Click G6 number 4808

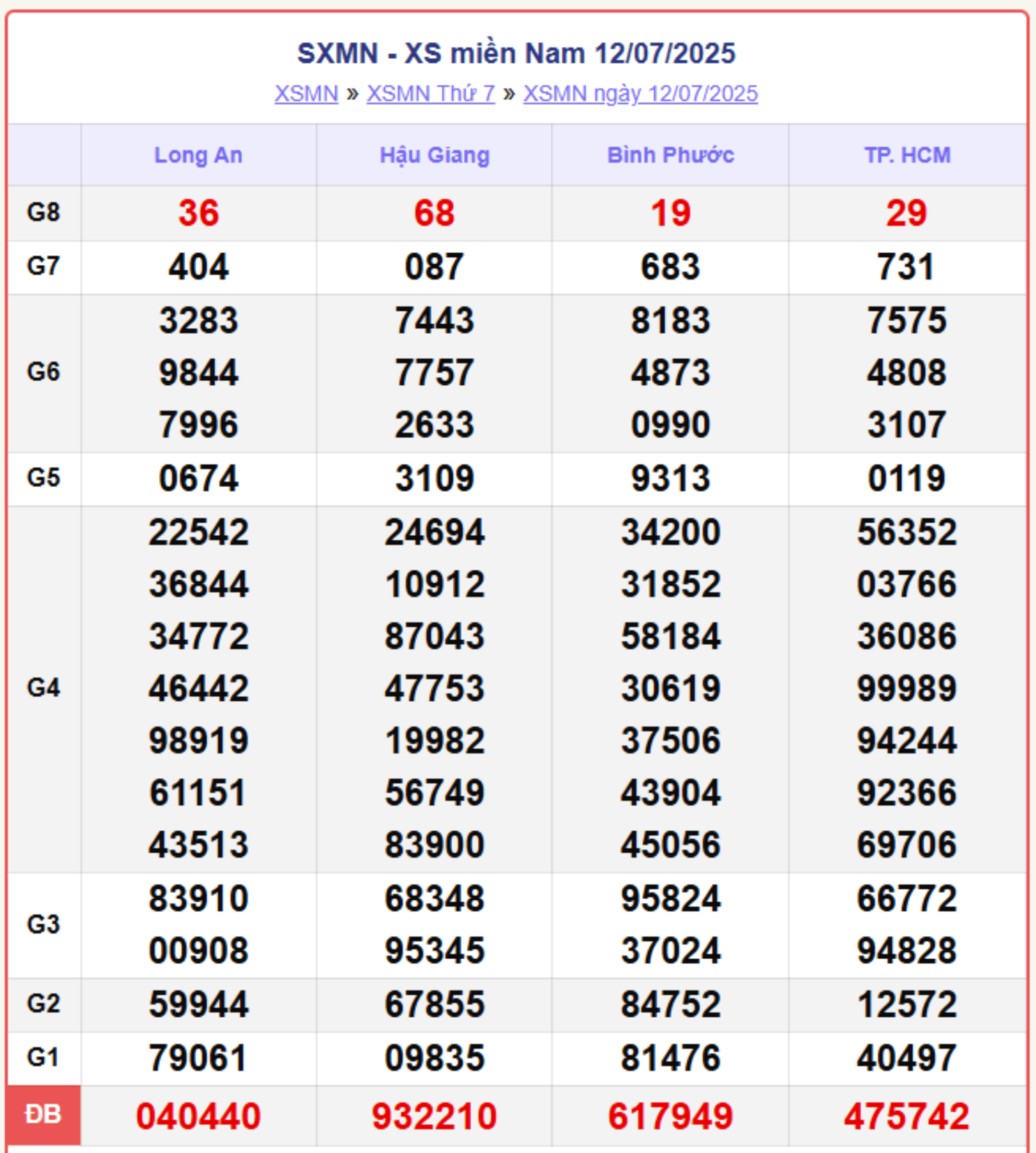click(907, 372)
